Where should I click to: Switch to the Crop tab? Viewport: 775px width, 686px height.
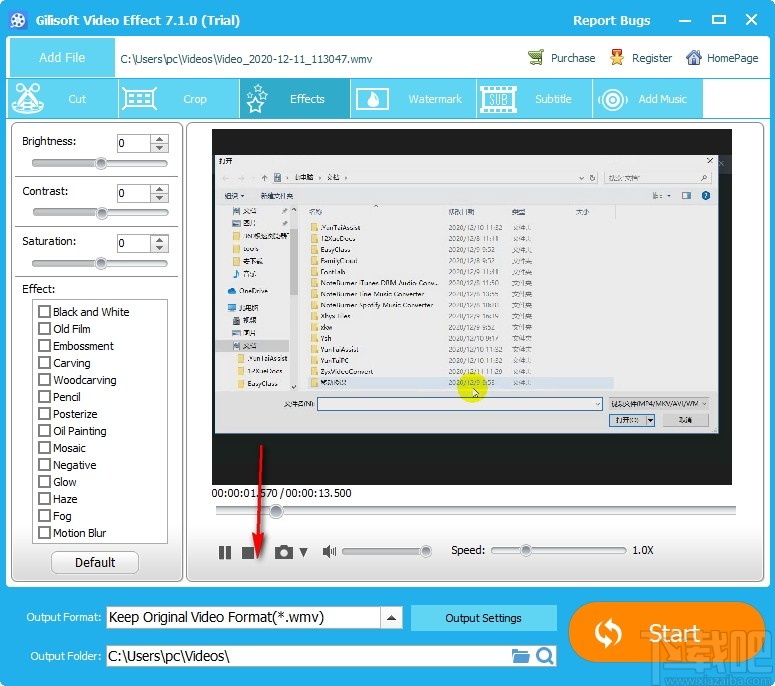[x=179, y=99]
